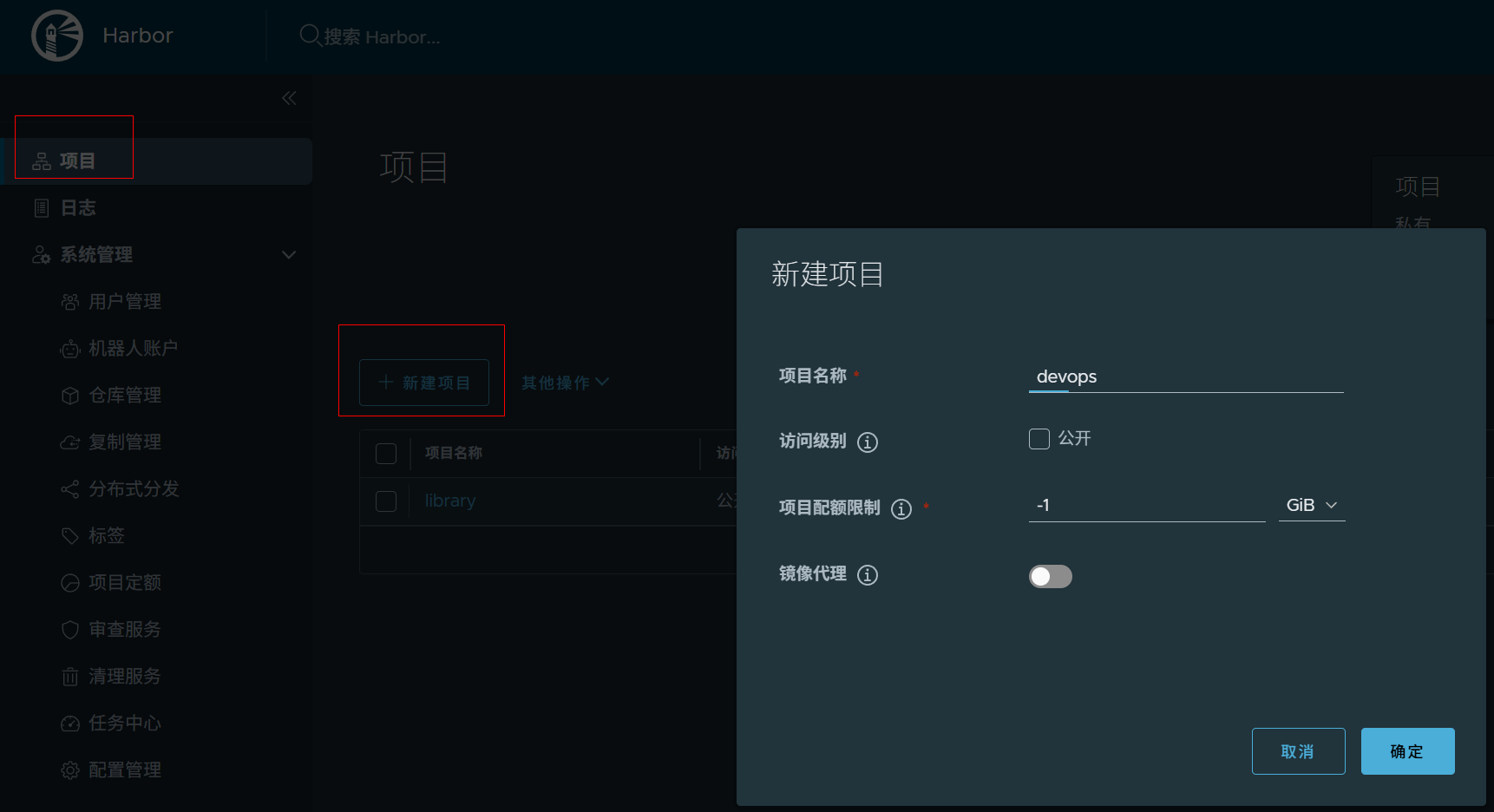Collapse the sidebar with double-arrow icon

289,98
